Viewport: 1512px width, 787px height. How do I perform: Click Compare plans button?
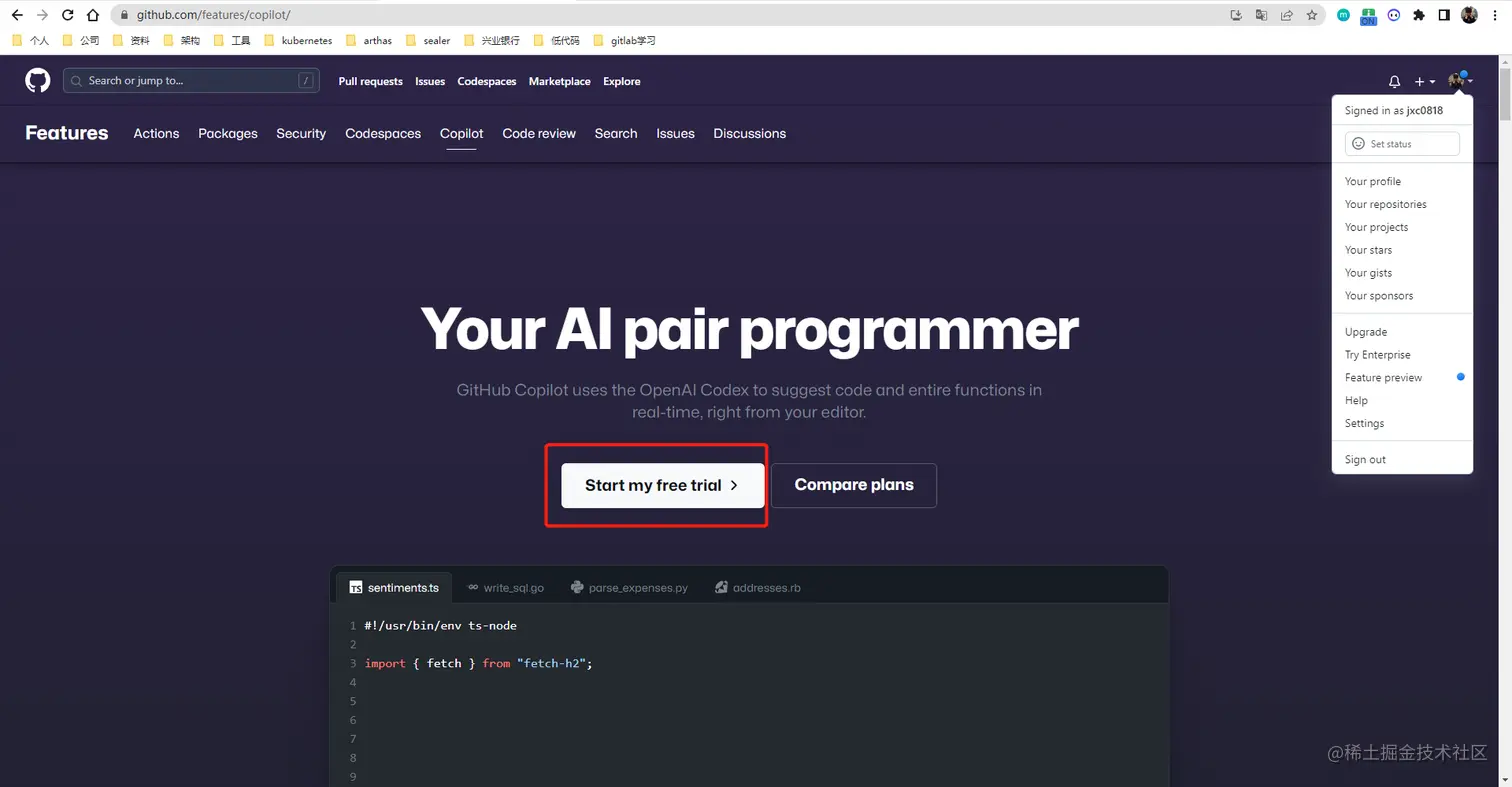[x=854, y=485]
